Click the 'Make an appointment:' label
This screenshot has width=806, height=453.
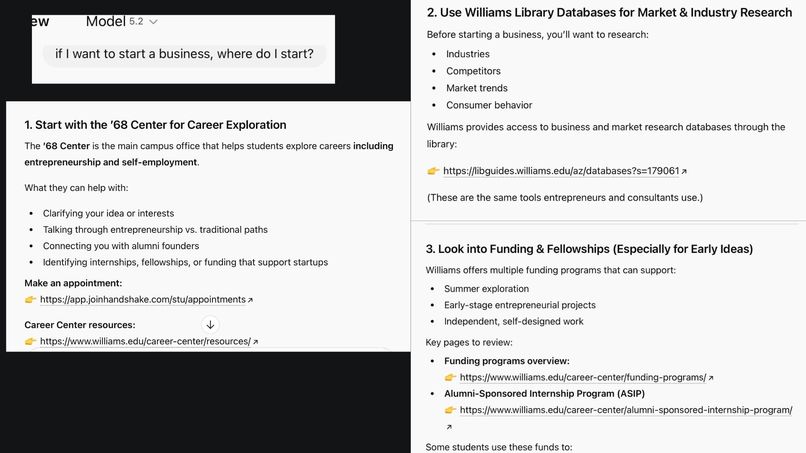pos(73,283)
